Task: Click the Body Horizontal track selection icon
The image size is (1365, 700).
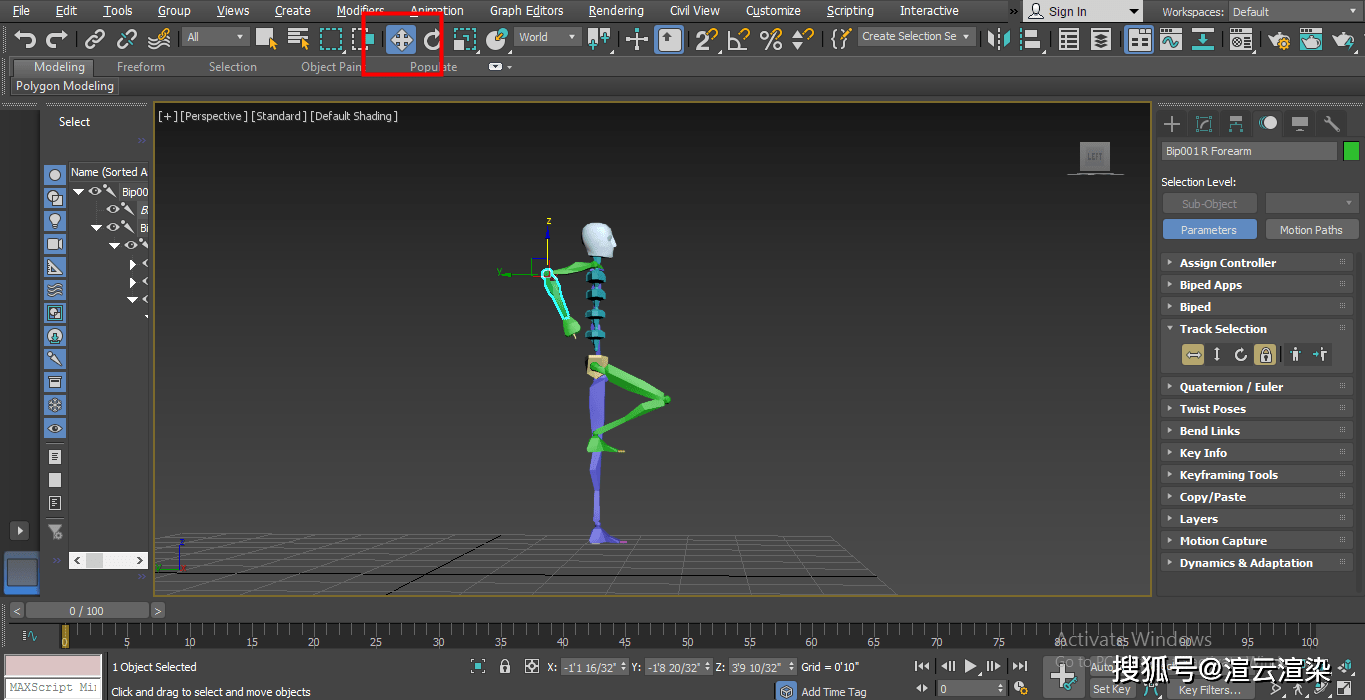Action: (1192, 354)
